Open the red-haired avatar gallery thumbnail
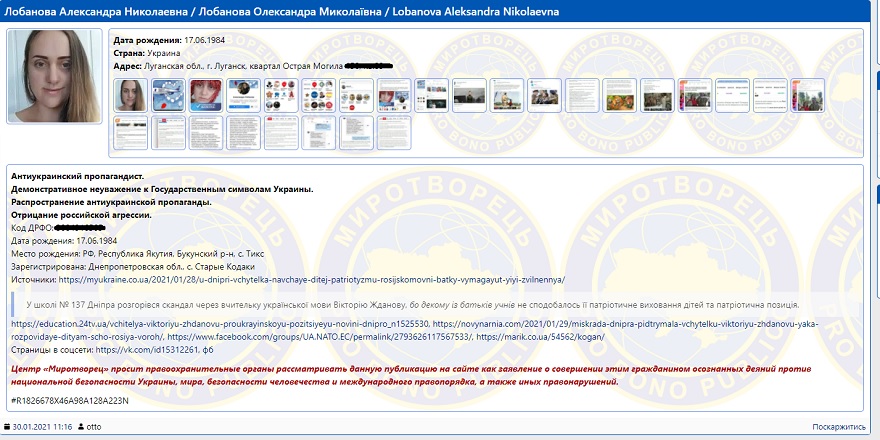 click(206, 95)
